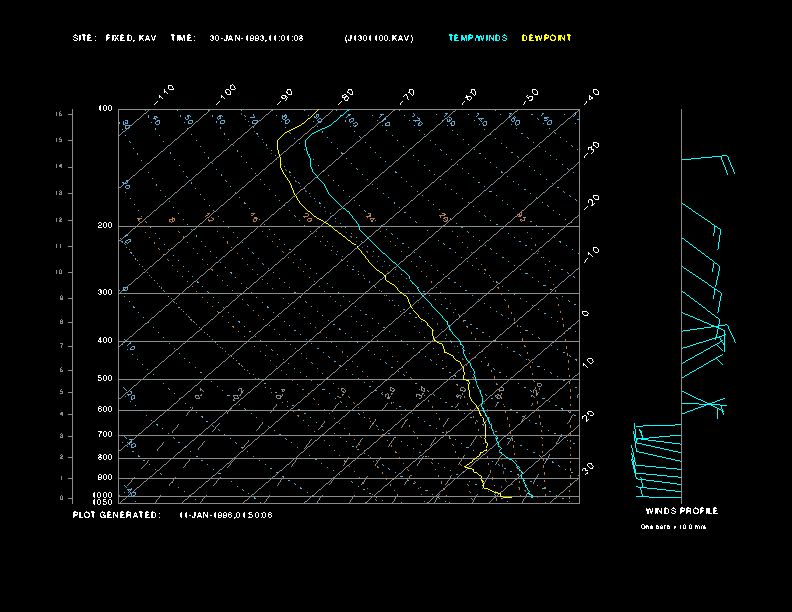Click the 0 isotherm label on right side
Image resolution: width=792 pixels, height=612 pixels.
pyautogui.click(x=586, y=314)
